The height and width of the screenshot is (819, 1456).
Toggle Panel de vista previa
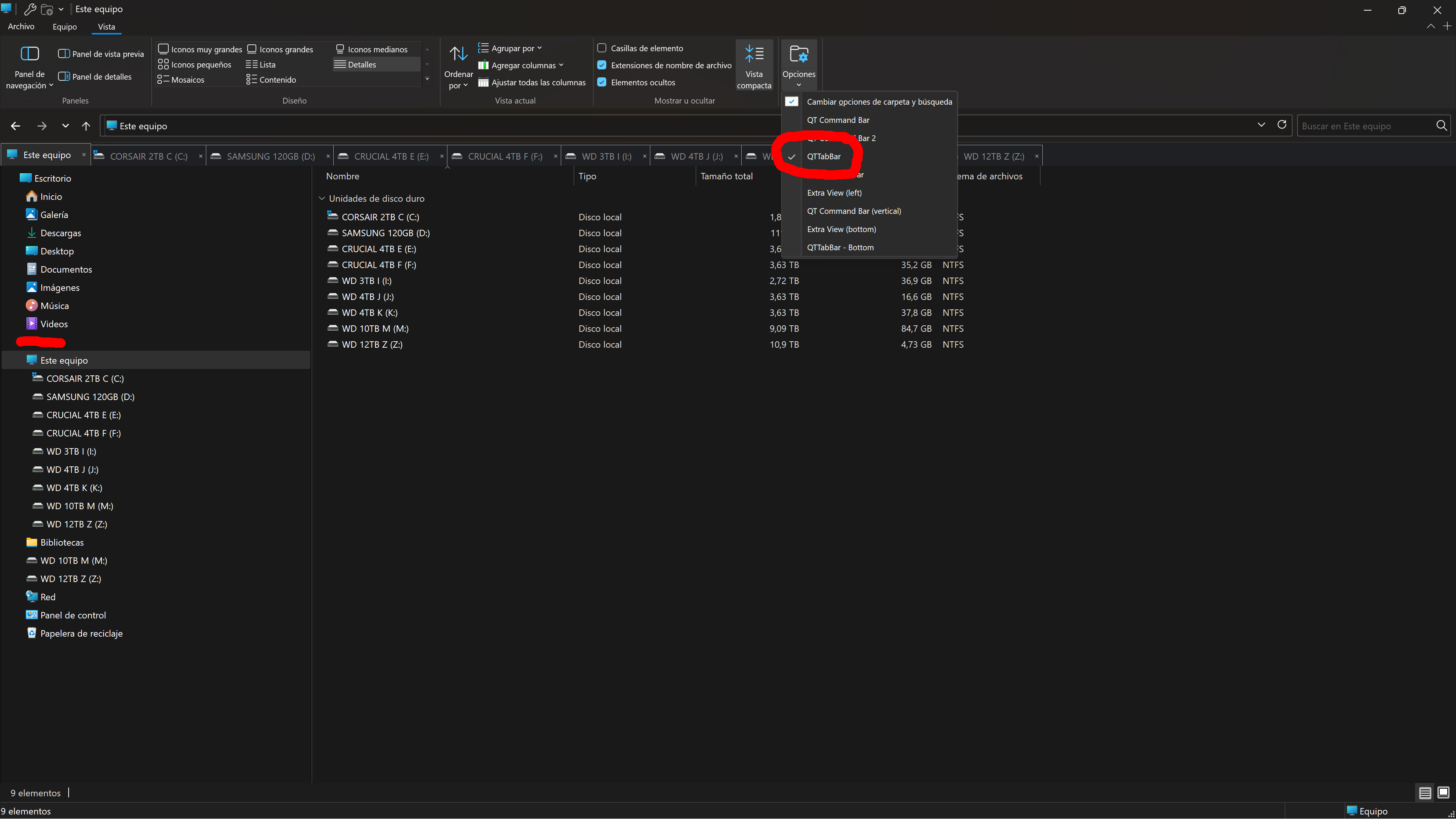click(x=101, y=54)
